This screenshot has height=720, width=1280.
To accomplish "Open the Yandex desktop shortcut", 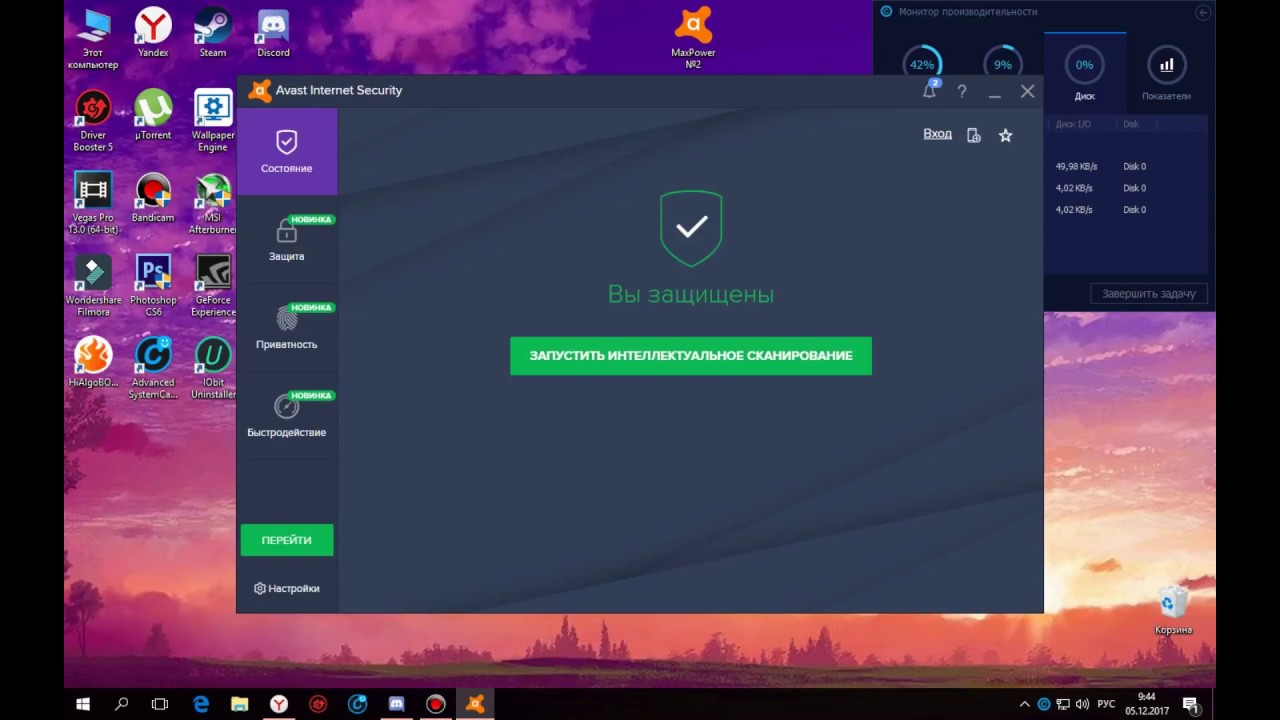I will tap(153, 34).
